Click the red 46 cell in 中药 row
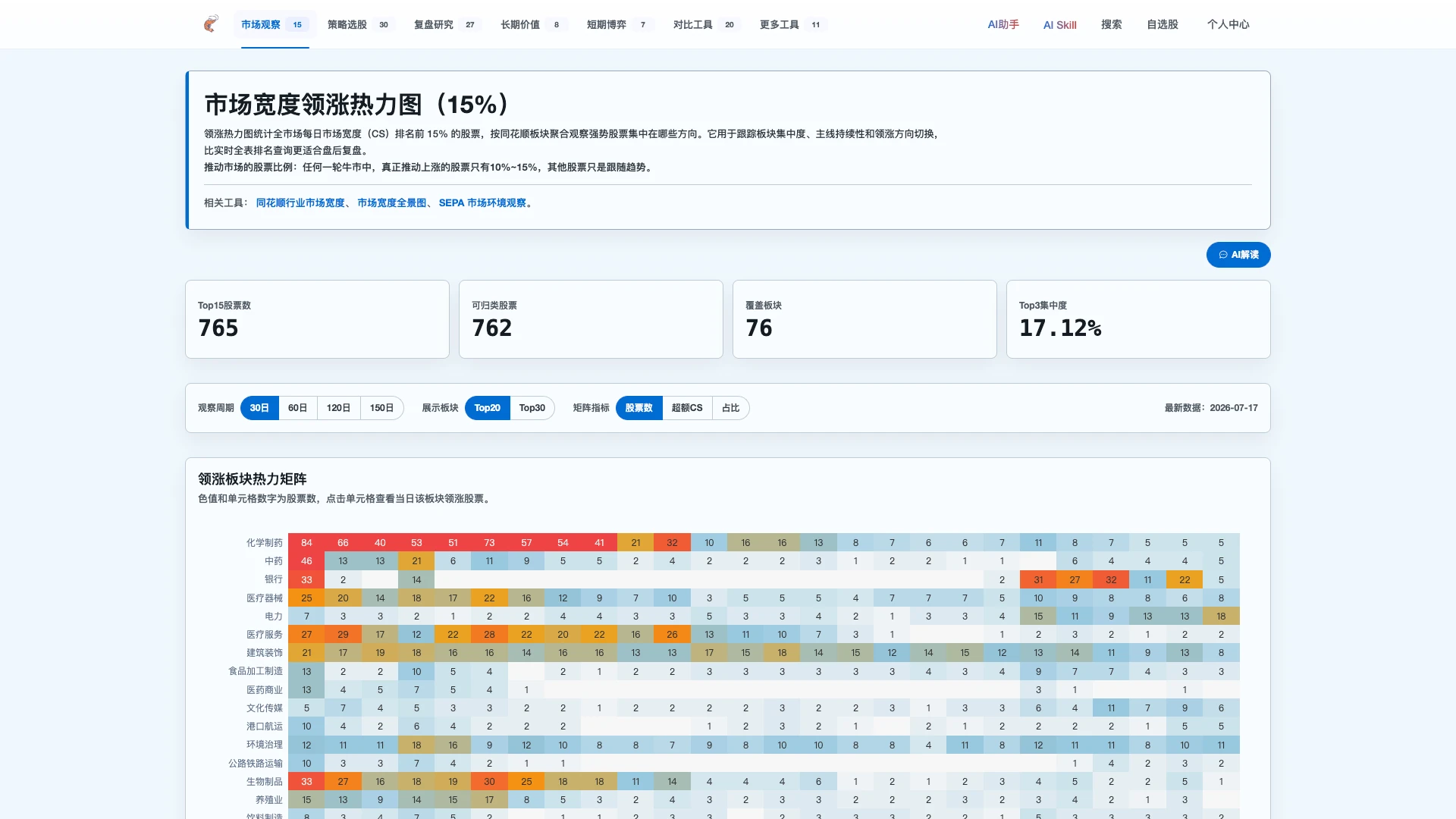This screenshot has width=1456, height=819. [306, 561]
